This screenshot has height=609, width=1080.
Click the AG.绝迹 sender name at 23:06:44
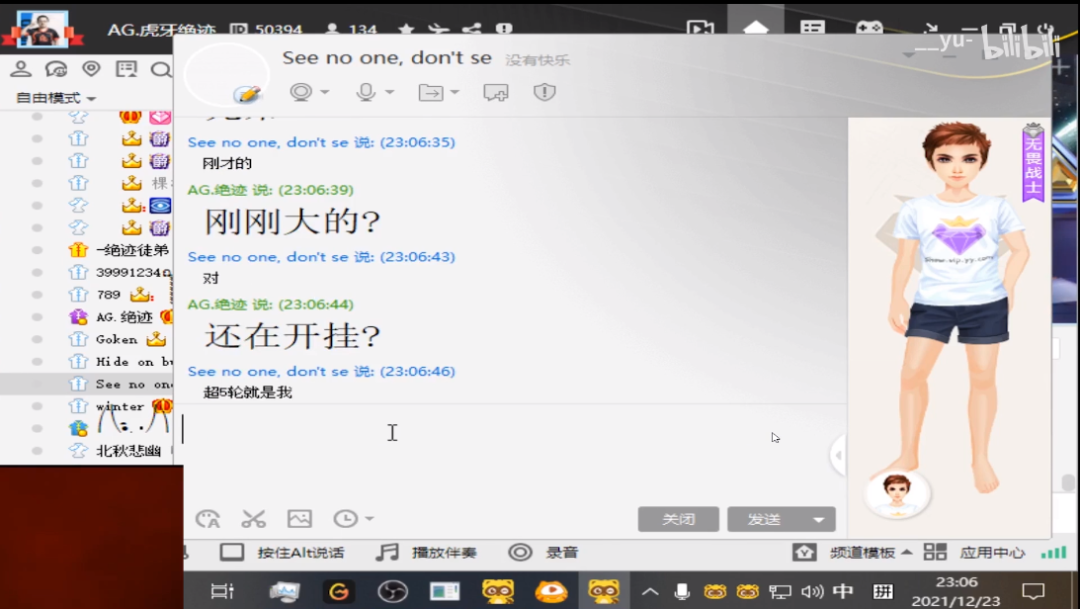tap(217, 304)
